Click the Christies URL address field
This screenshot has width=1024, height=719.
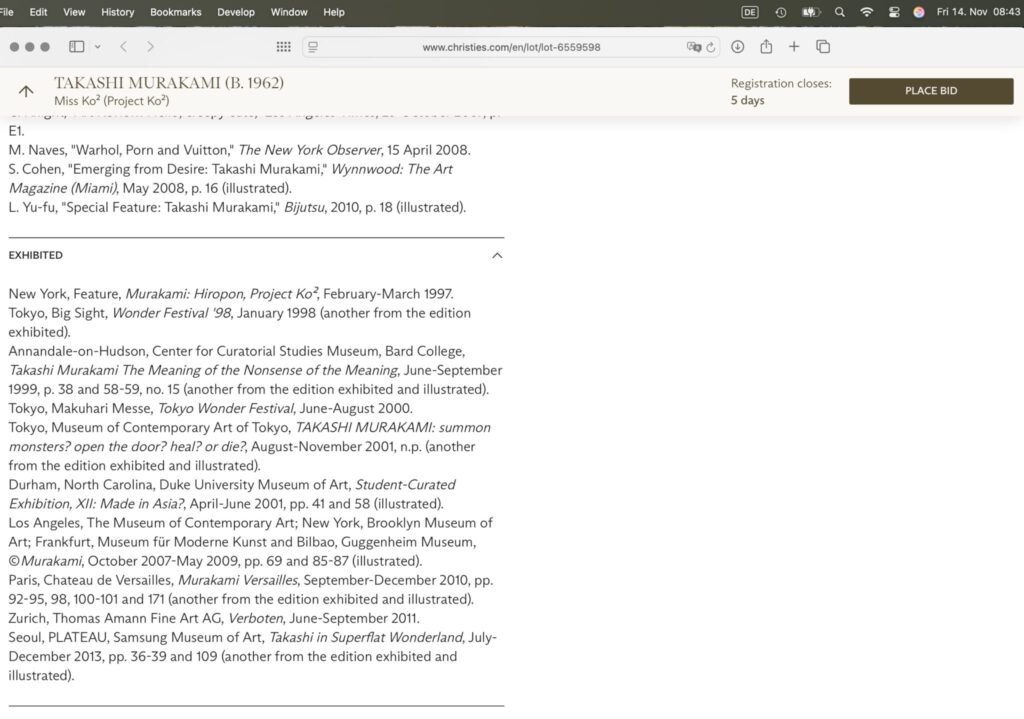tap(510, 47)
